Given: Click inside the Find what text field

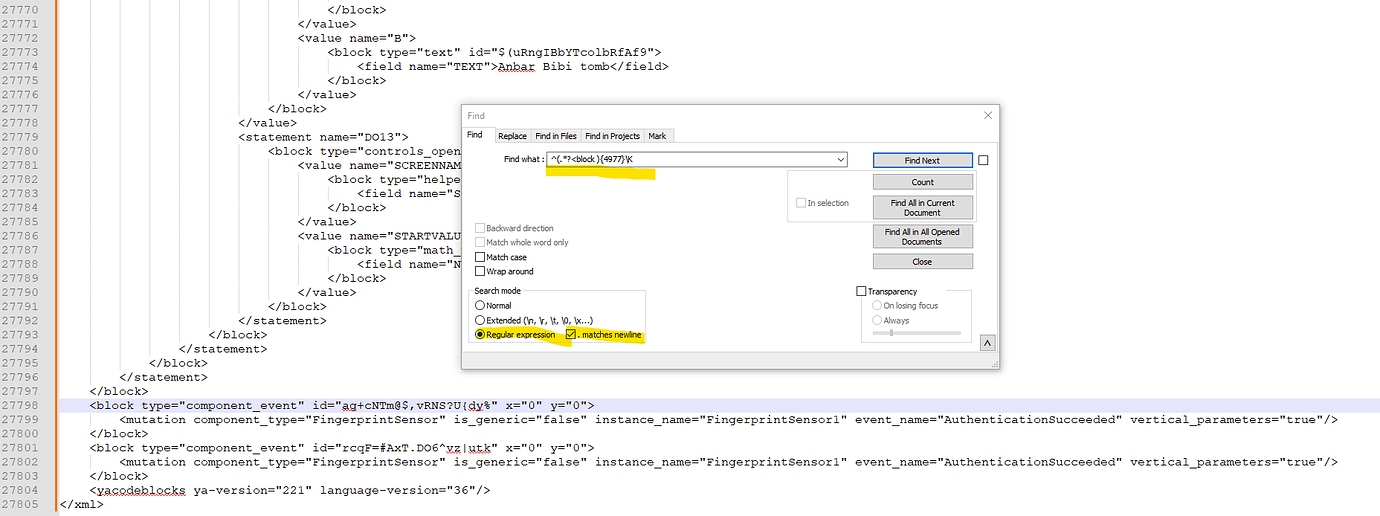Looking at the screenshot, I should click(690, 160).
